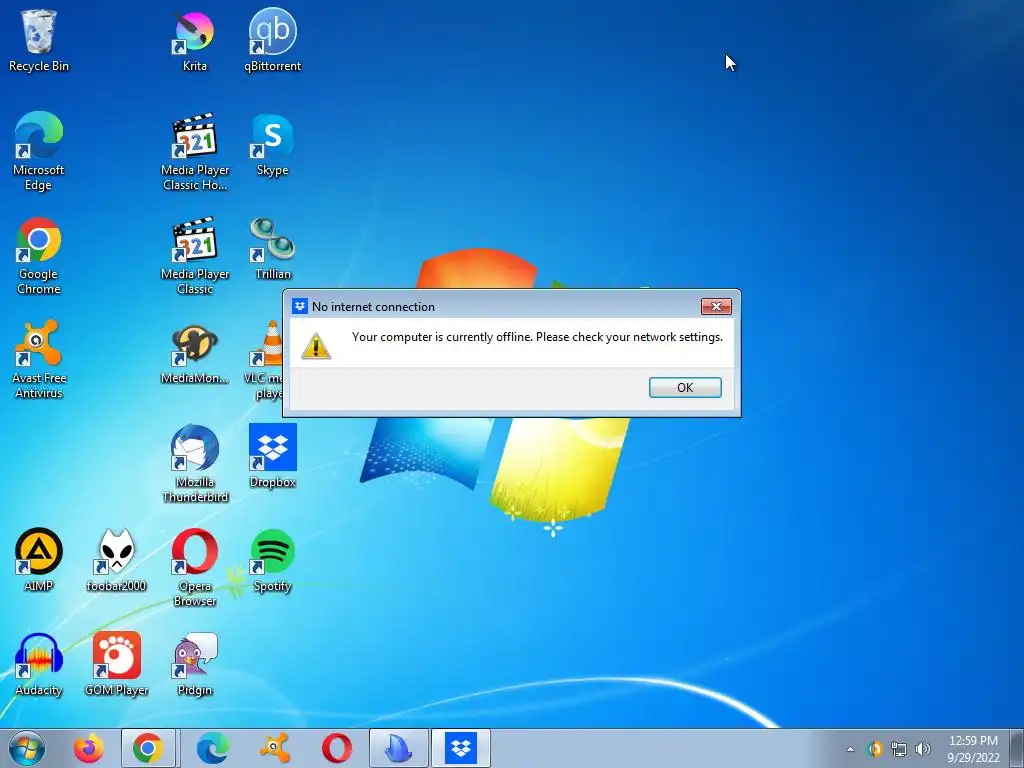The image size is (1024, 768).
Task: Open Microsoft Edge from the taskbar
Action: pos(212,748)
